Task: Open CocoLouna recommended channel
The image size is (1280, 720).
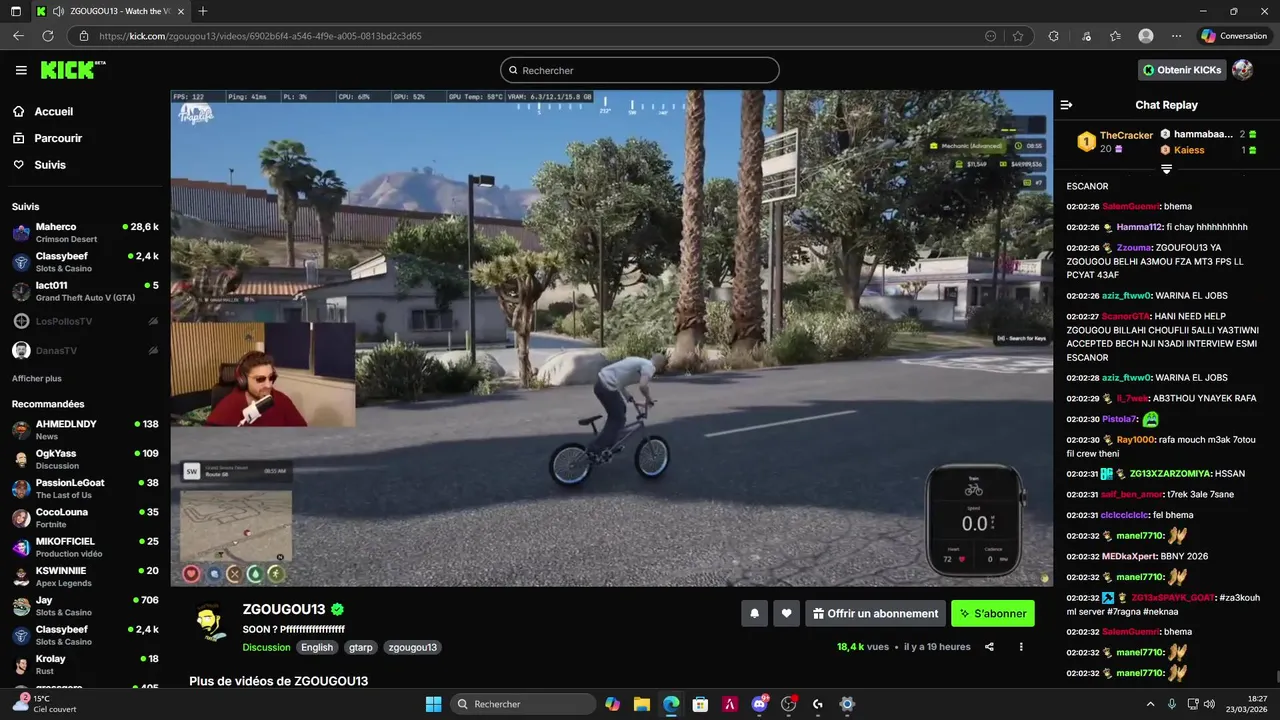Action: tap(85, 518)
